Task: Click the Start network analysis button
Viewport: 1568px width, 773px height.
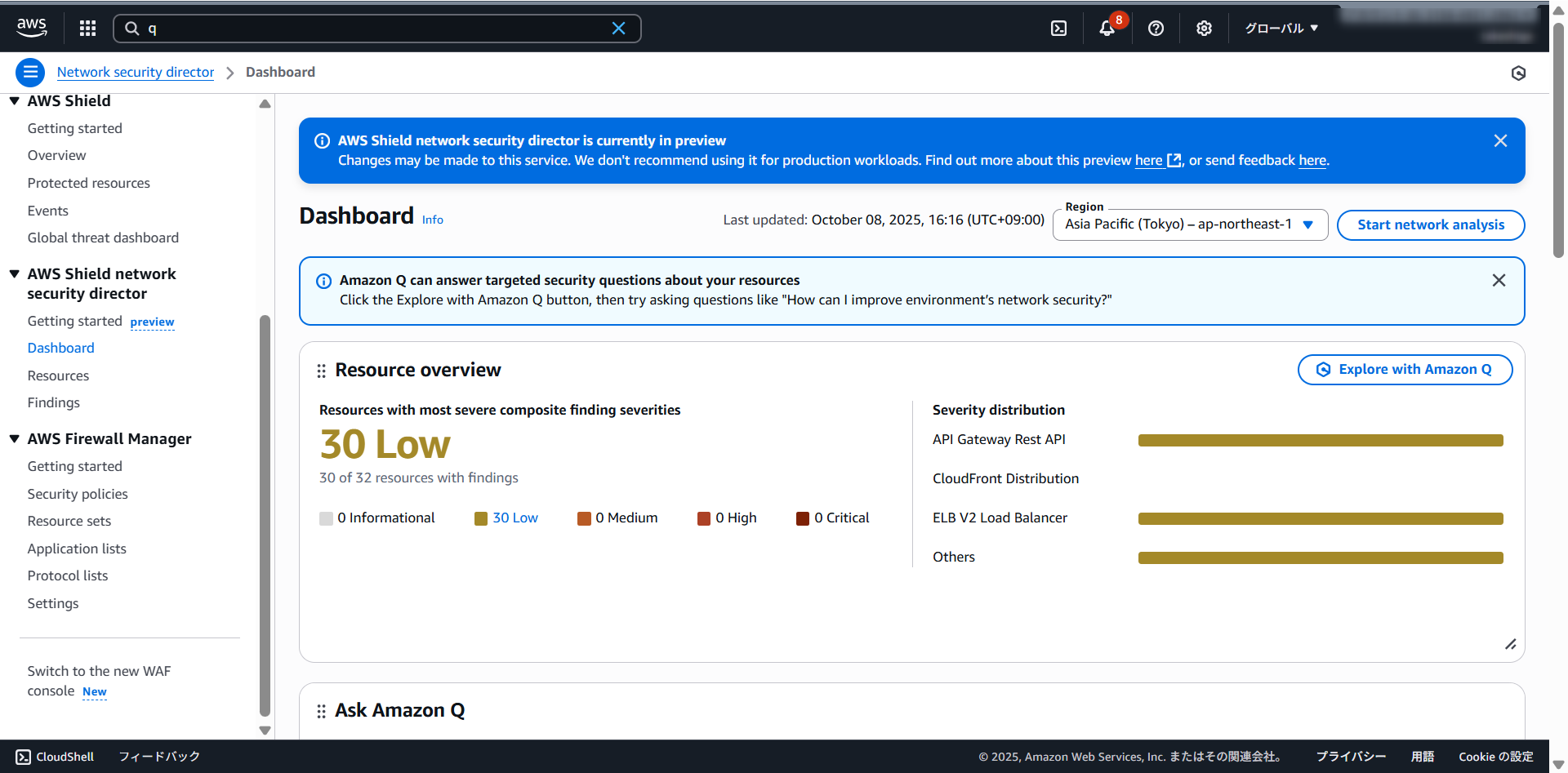Action: (1430, 225)
